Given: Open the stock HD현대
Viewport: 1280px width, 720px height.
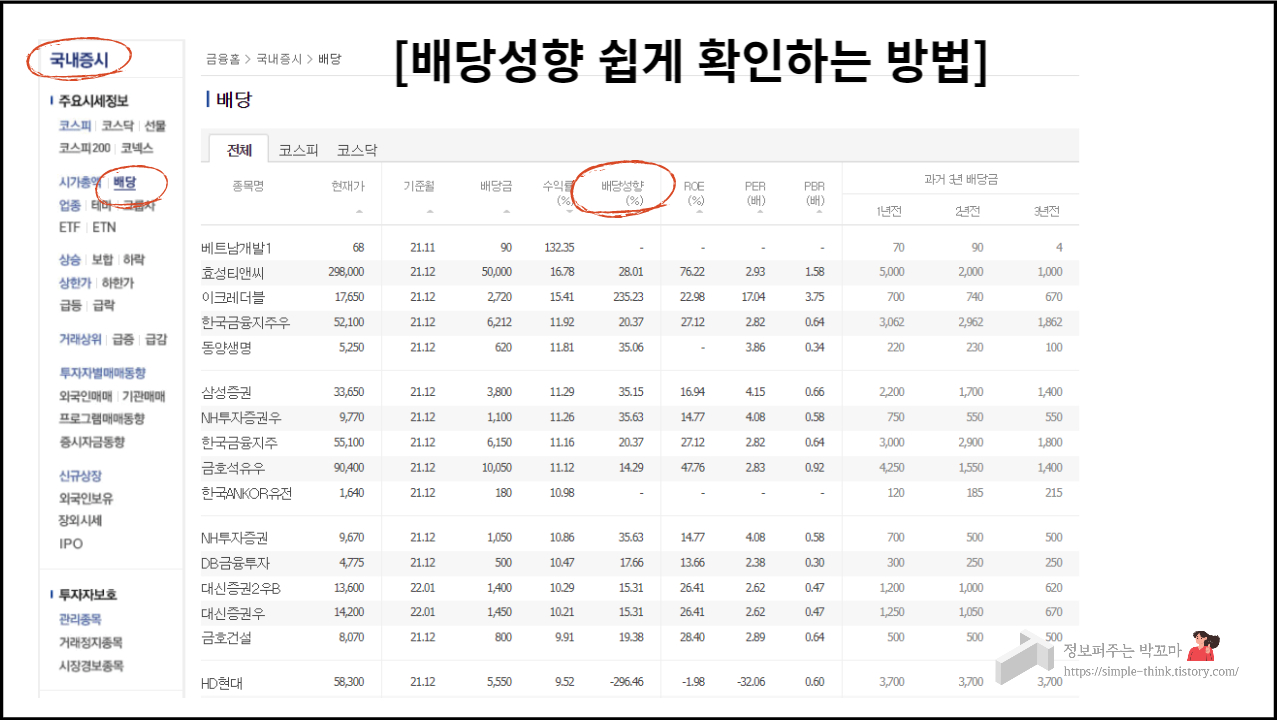Looking at the screenshot, I should coord(222,684).
